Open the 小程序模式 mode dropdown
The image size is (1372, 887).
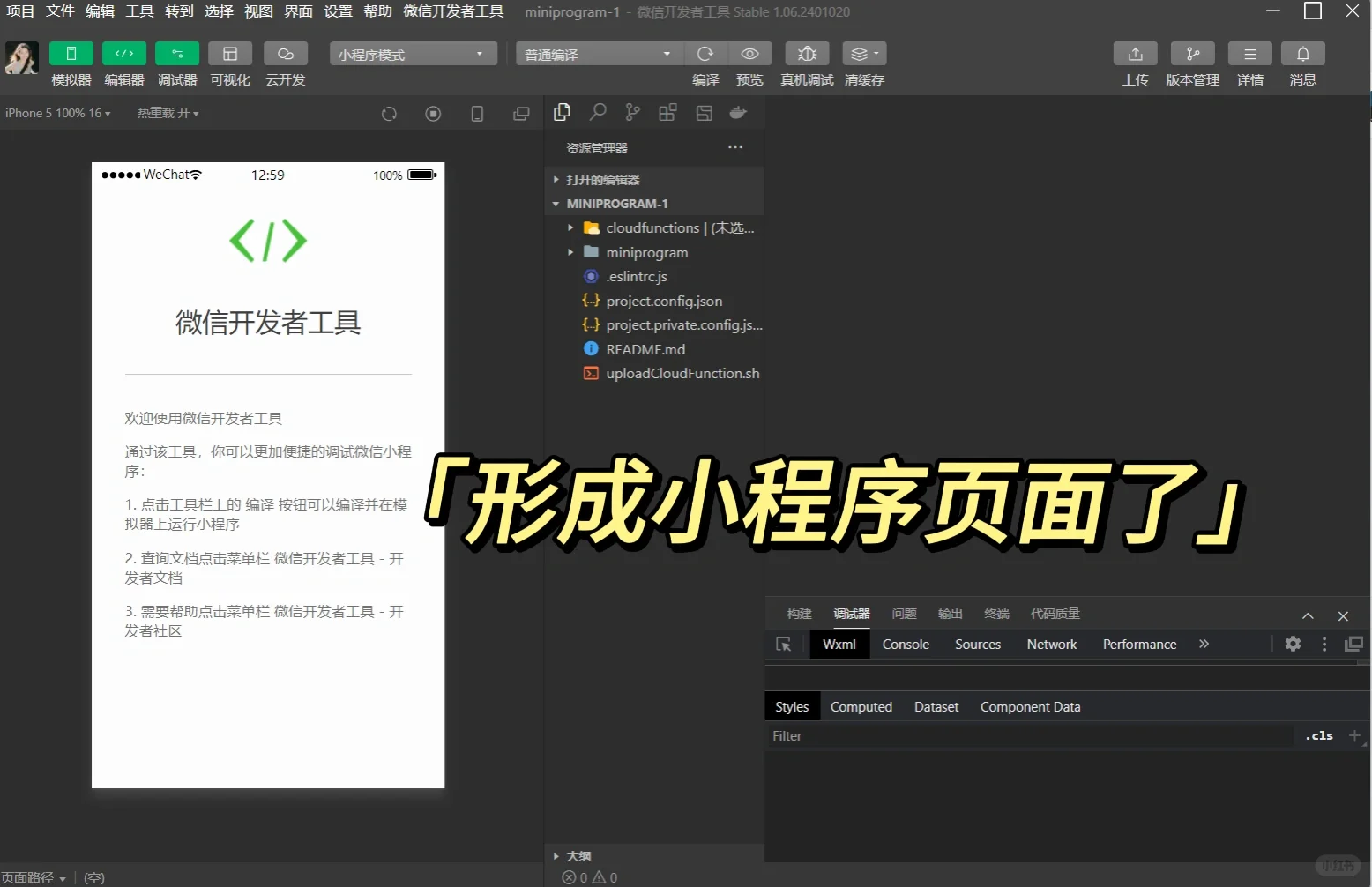413,55
